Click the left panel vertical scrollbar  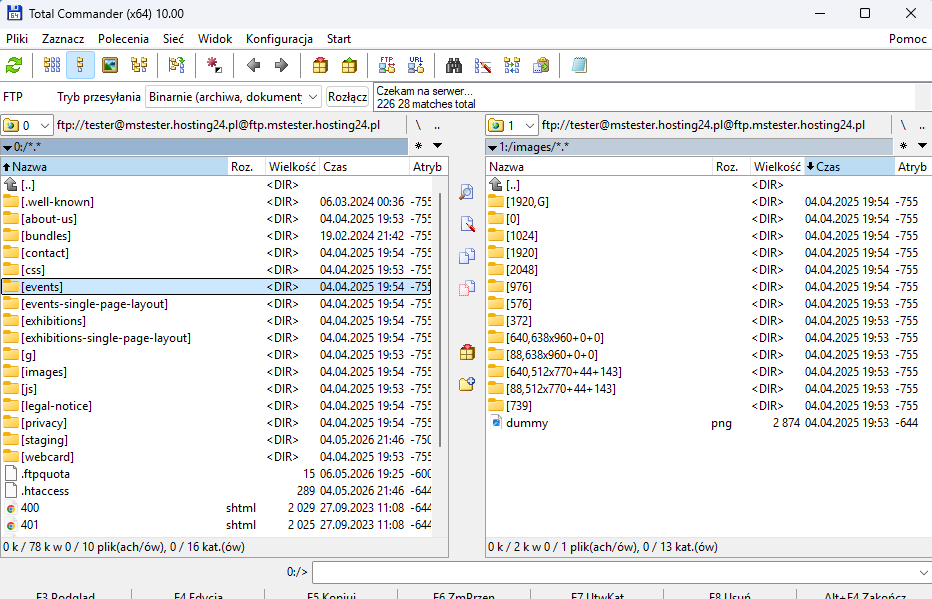[440, 321]
